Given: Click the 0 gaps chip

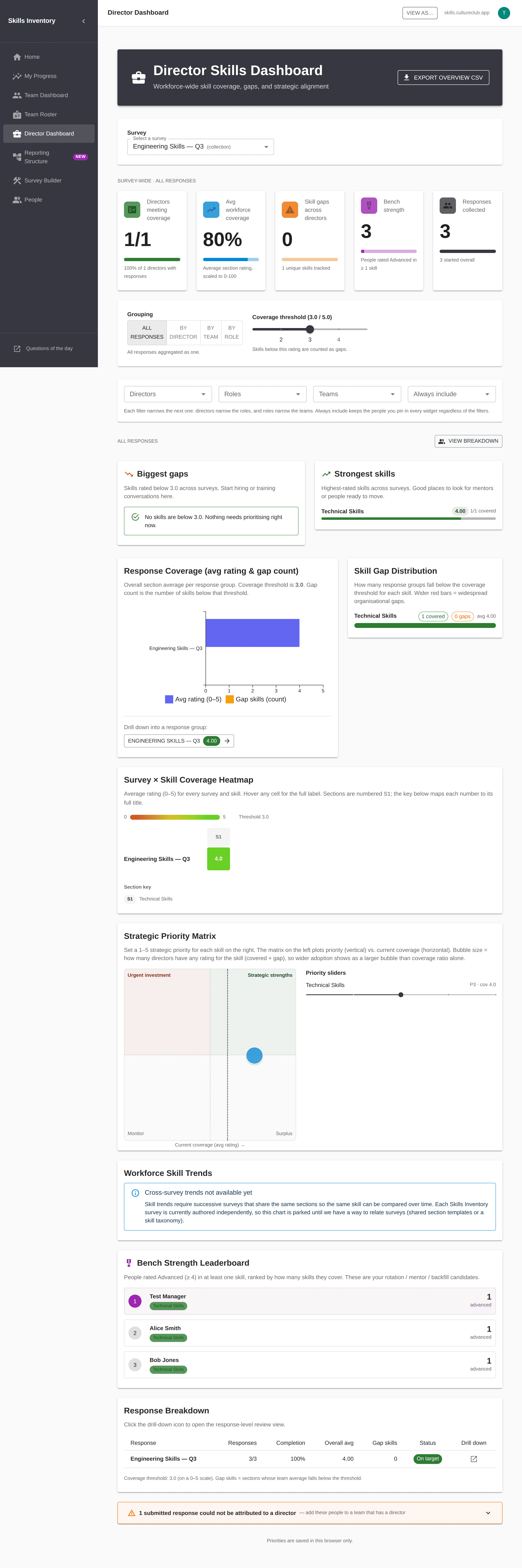Looking at the screenshot, I should (462, 616).
